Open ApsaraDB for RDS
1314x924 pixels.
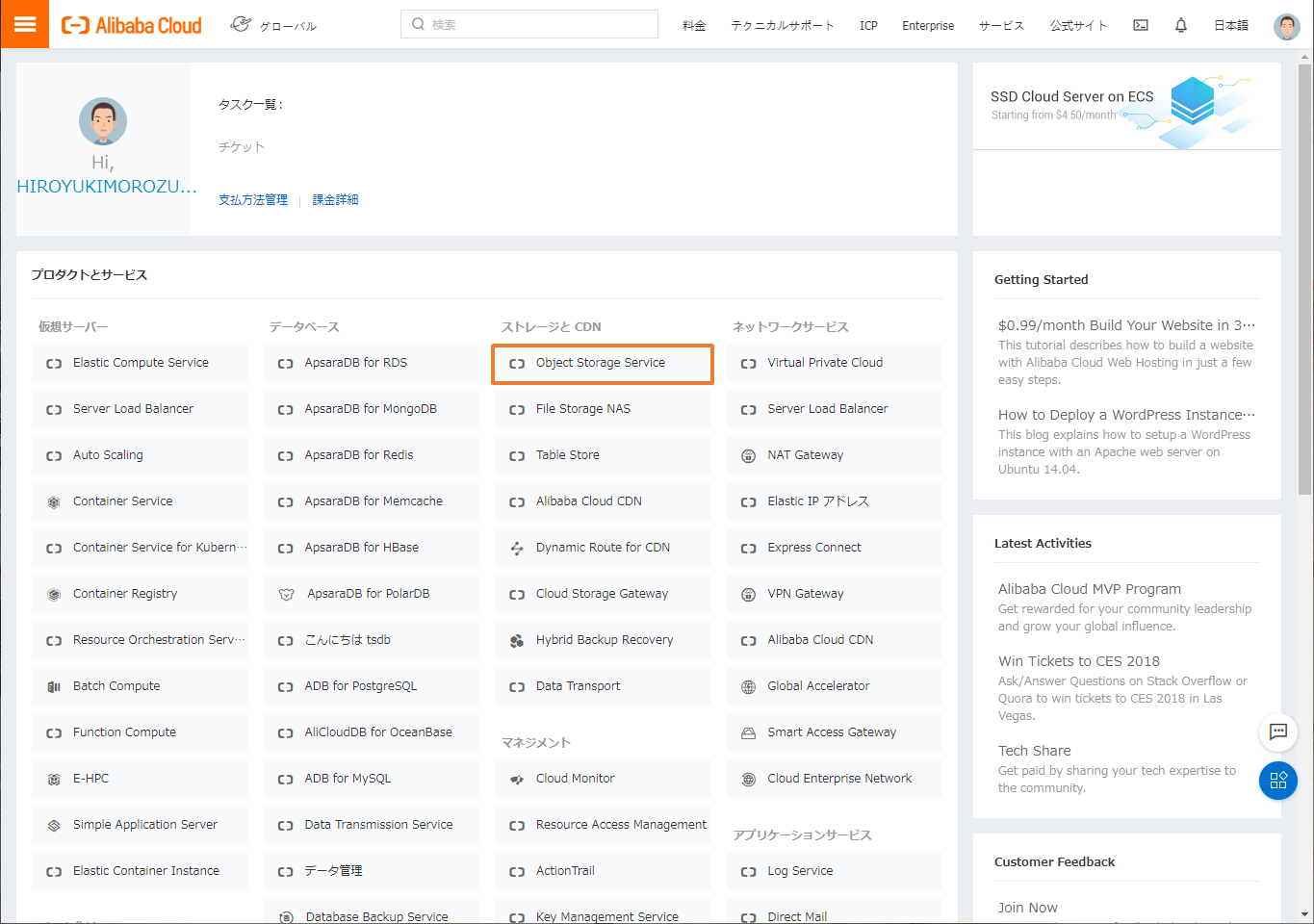(371, 363)
